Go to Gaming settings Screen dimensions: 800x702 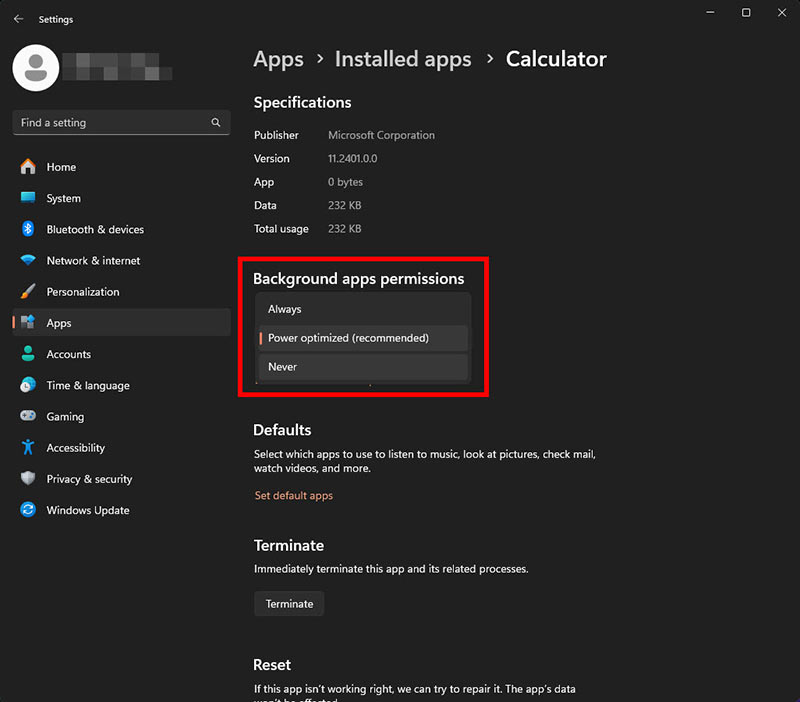[x=121, y=416]
